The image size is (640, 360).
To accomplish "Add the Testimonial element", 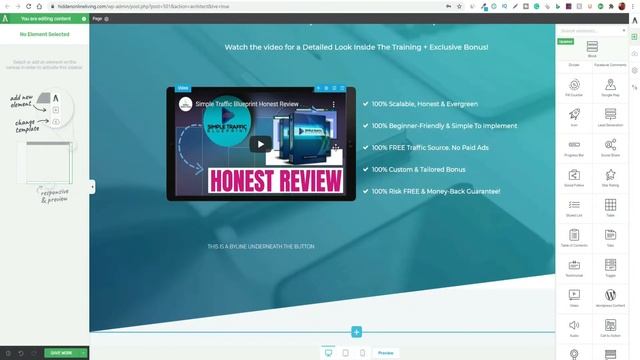I will click(x=574, y=268).
